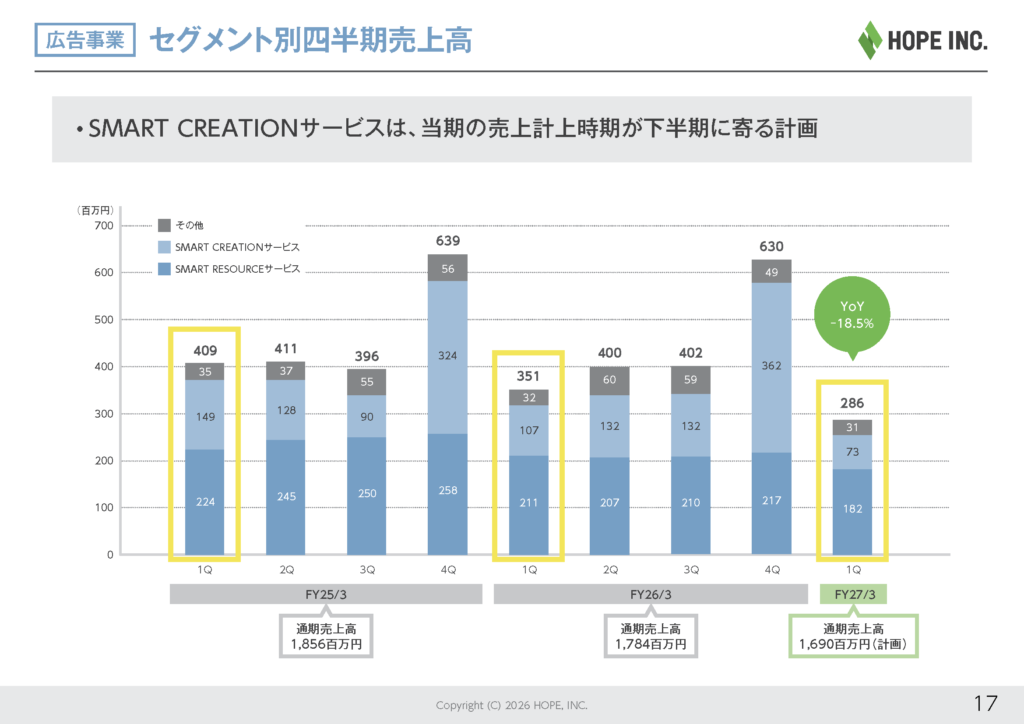
Task: Click the gray segment labeled 31
Action: [852, 428]
